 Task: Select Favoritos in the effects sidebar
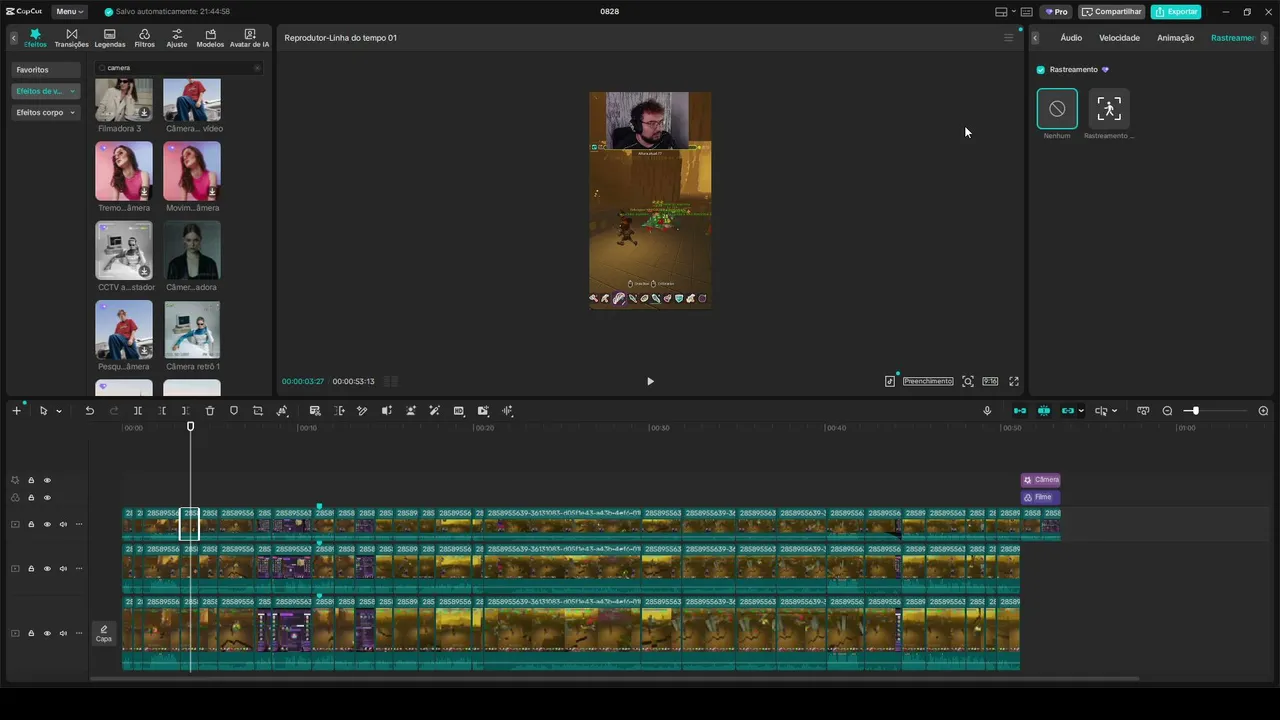[x=46, y=70]
